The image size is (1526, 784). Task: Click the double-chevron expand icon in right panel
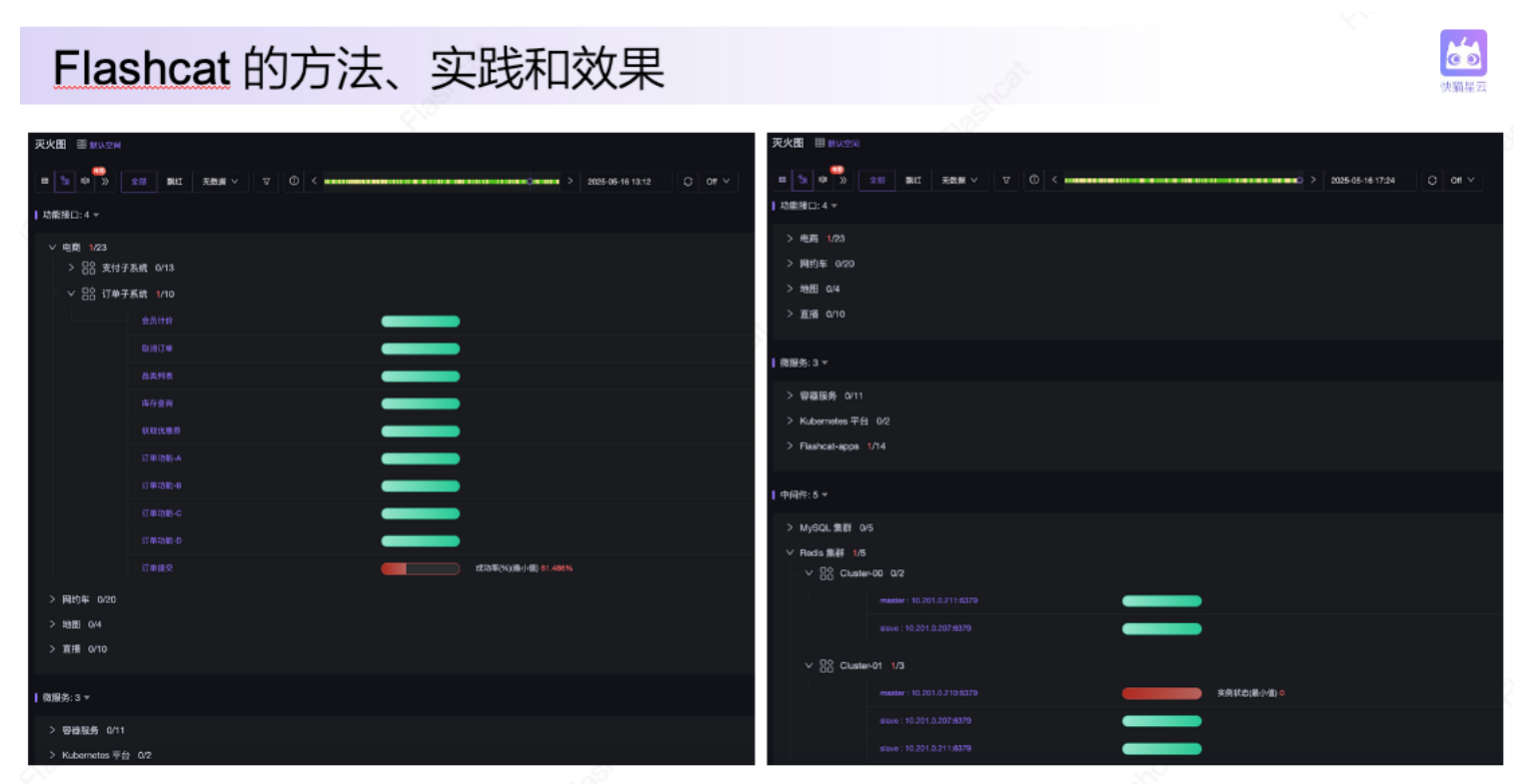coord(843,180)
